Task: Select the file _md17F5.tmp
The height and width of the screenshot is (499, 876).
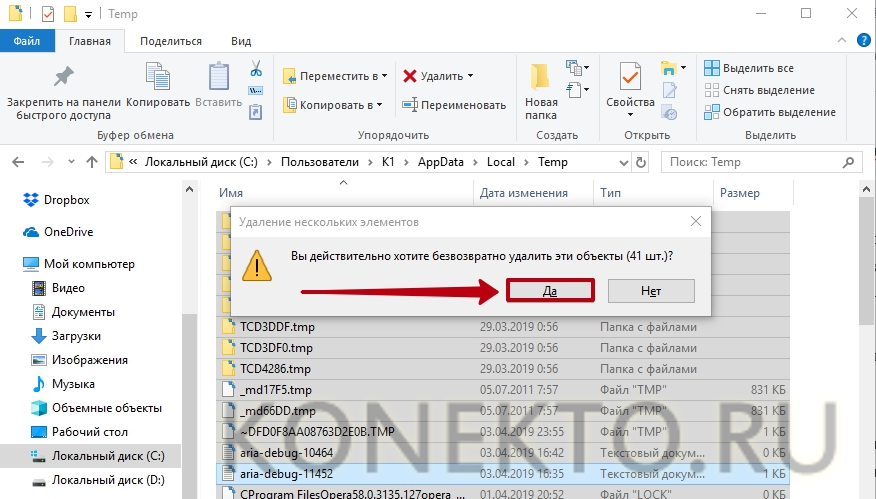Action: (276, 389)
